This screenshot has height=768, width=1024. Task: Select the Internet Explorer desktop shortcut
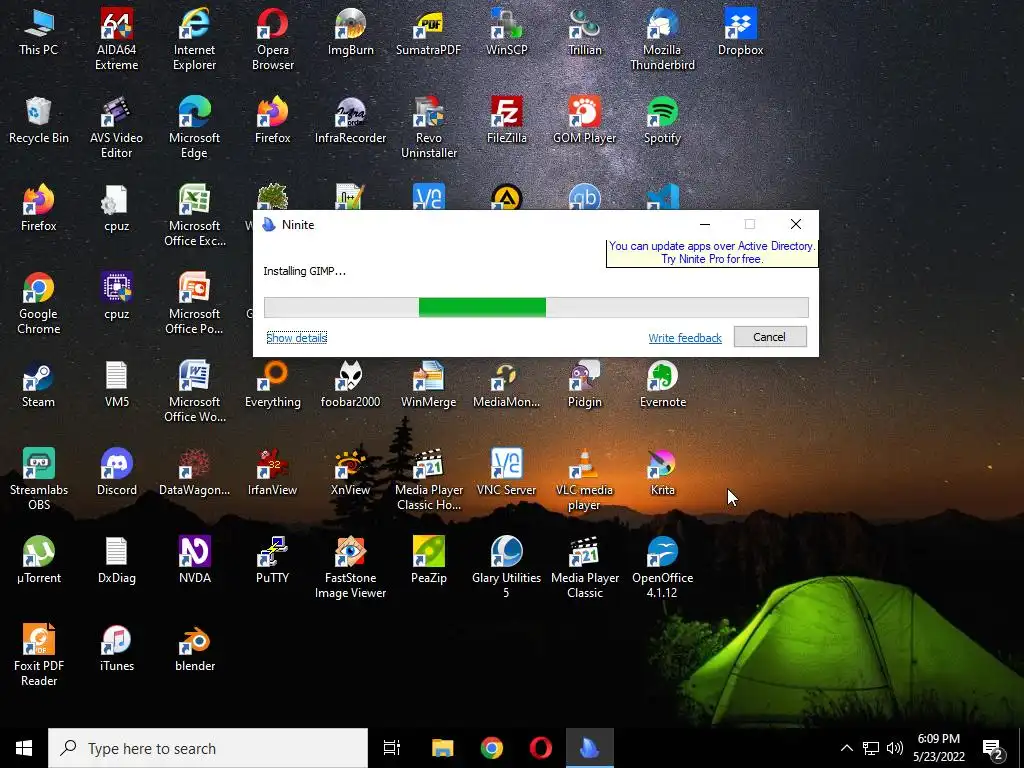[195, 39]
